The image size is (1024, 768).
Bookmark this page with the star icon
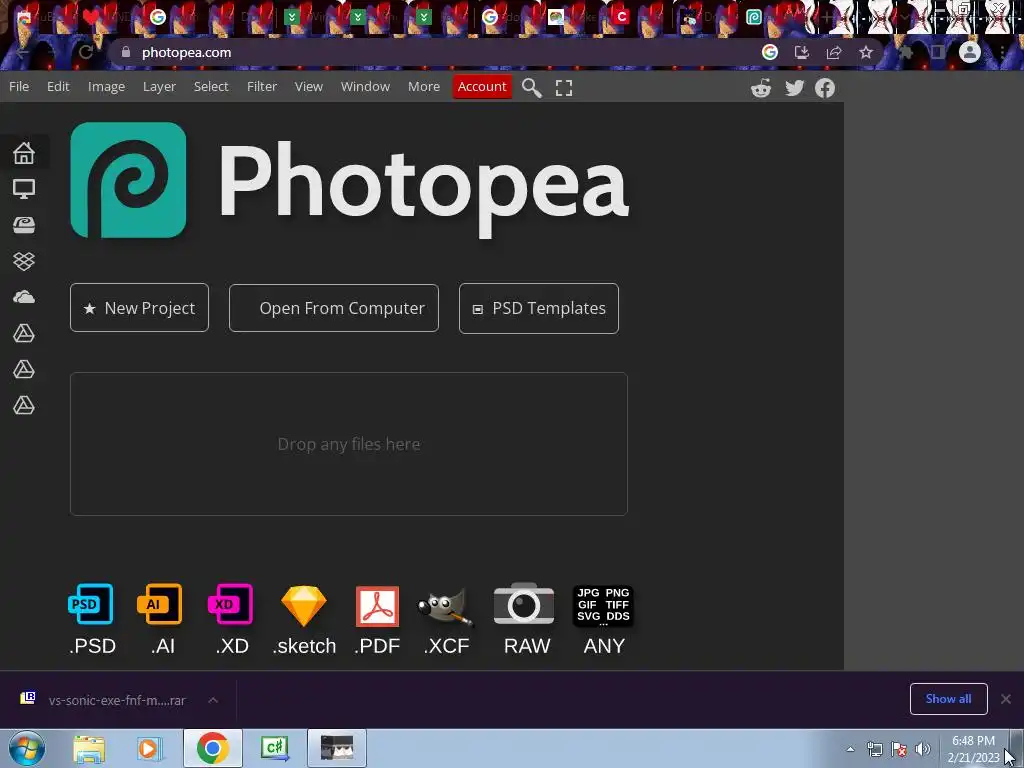[866, 52]
